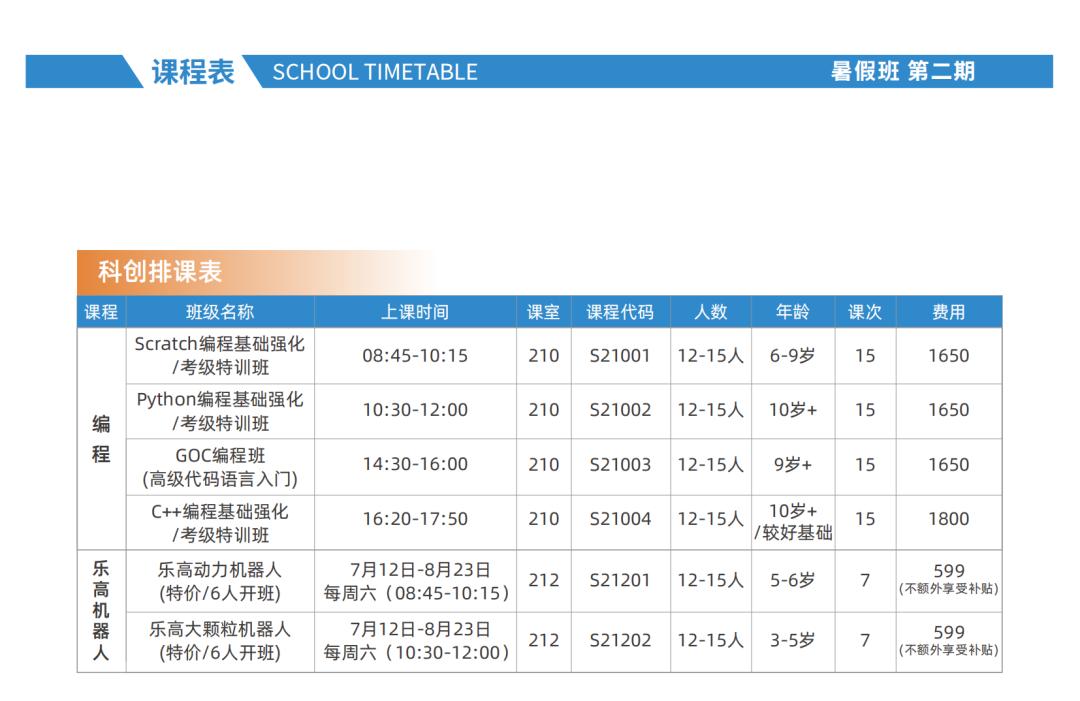Click course code S21202
Screen dimensions: 1080x701
point(620,640)
